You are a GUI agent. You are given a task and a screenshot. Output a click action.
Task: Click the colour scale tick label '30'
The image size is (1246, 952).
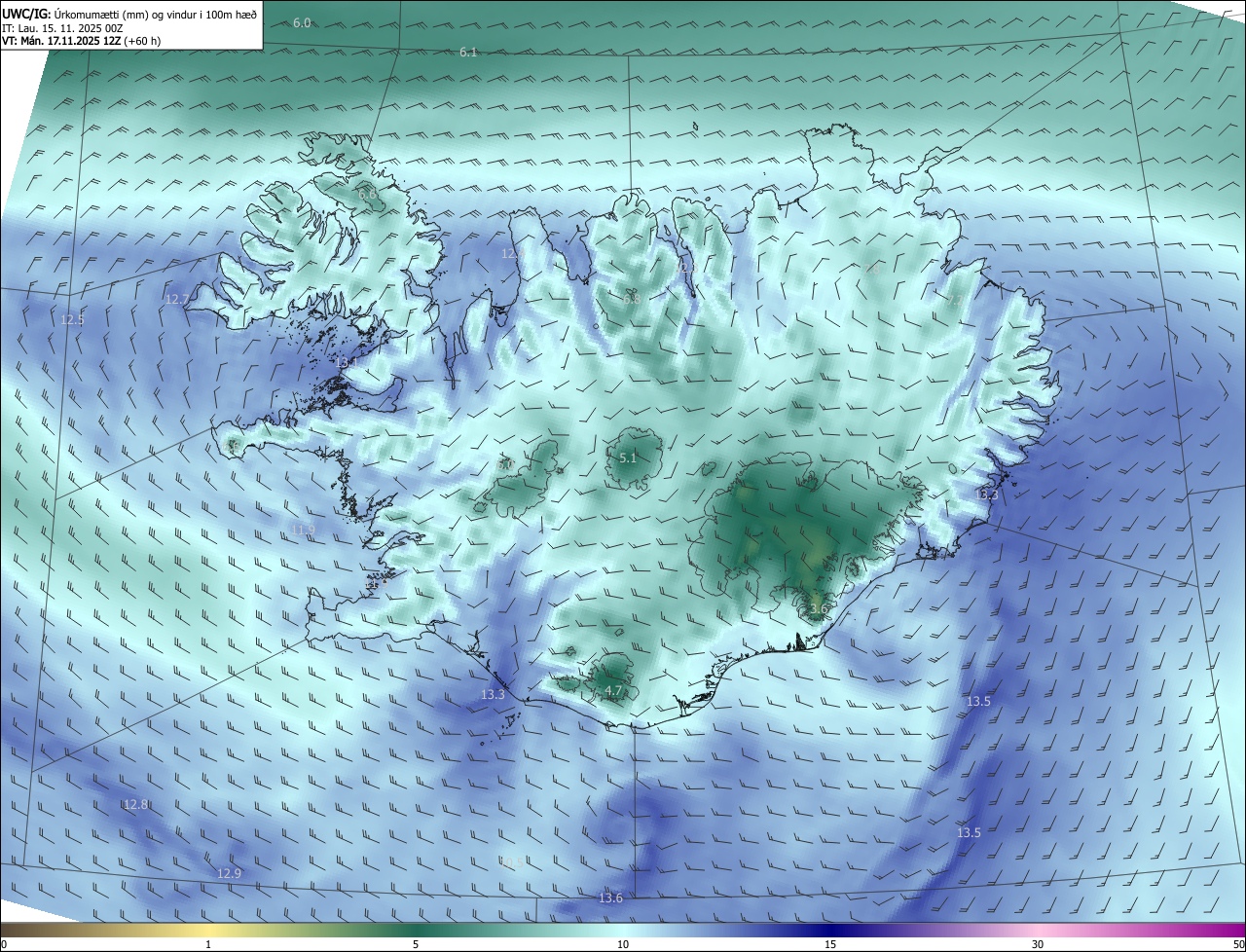[1038, 944]
